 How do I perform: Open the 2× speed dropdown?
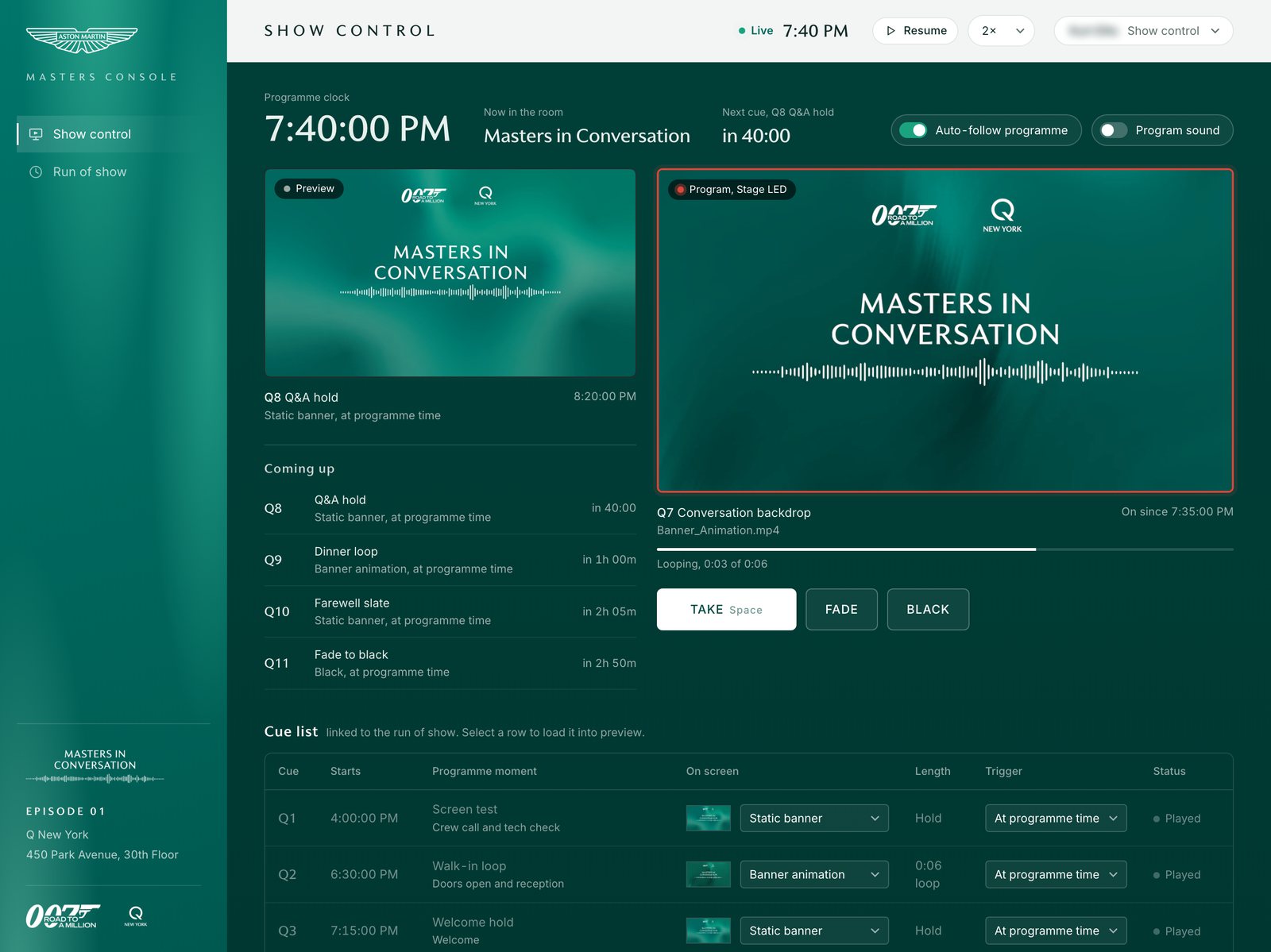click(x=1001, y=31)
